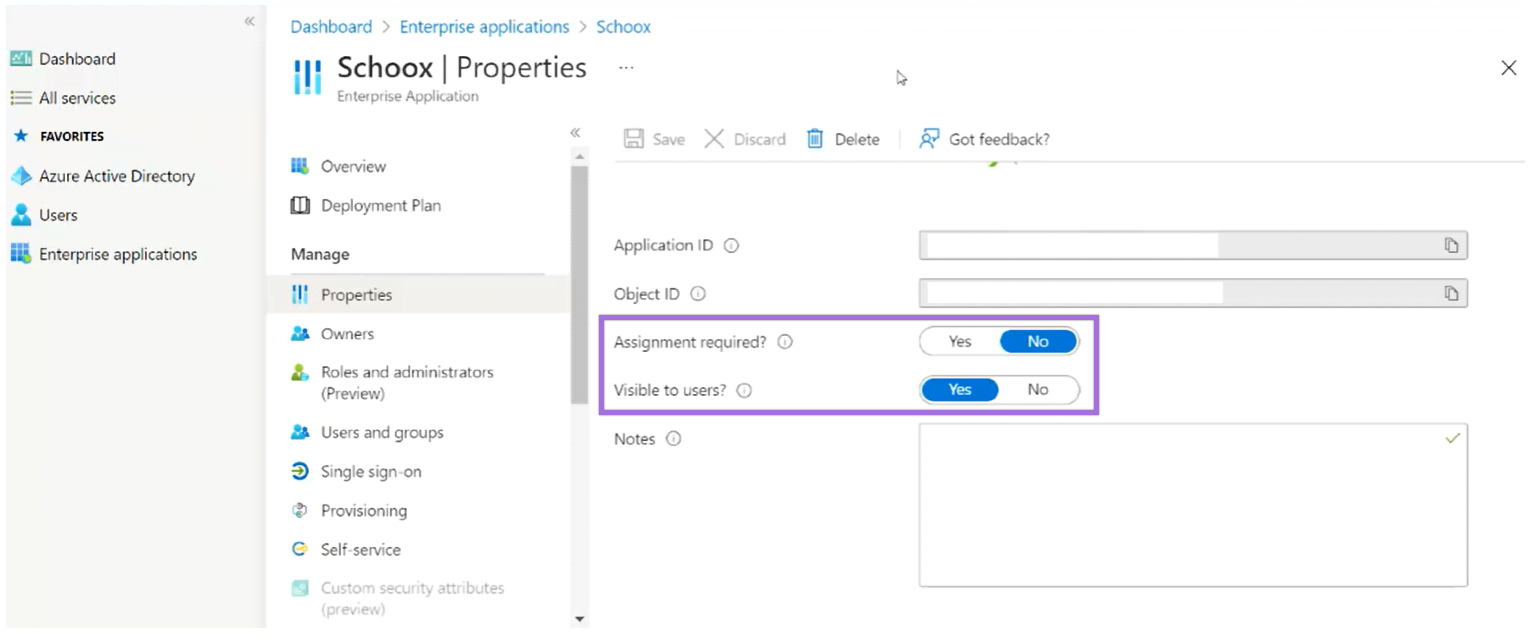Click info icon next to Object ID
The image size is (1534, 643).
(x=698, y=294)
